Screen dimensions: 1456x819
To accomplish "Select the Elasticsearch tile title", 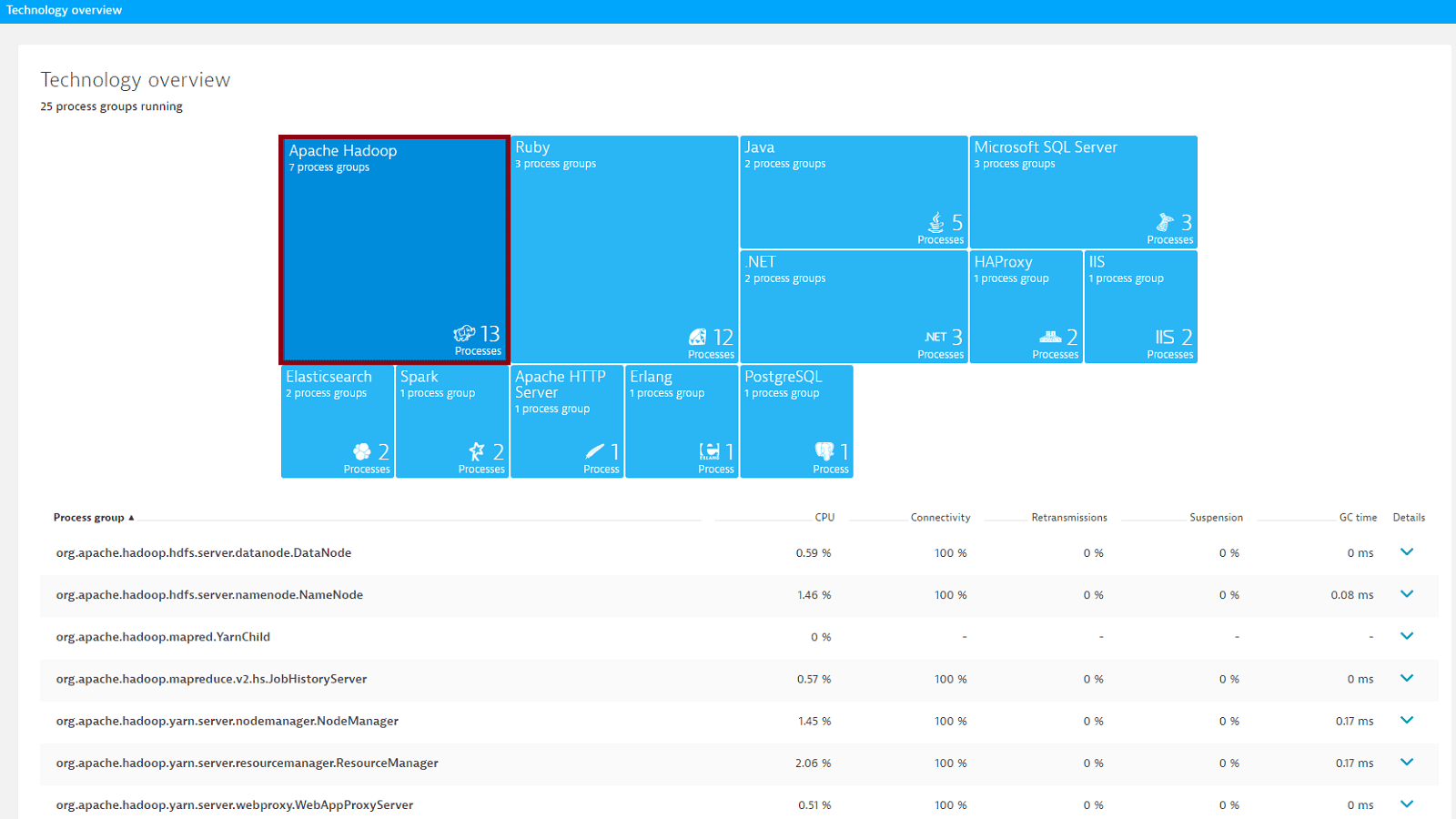I will click(x=329, y=377).
